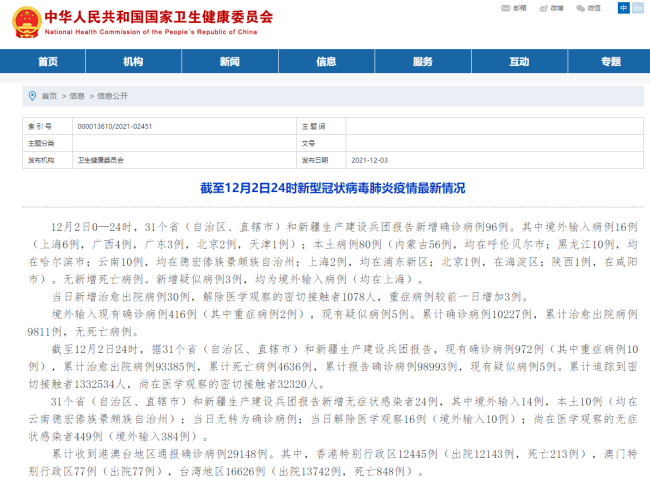Viewport: 650px width, 484px height.
Task: Click the 主题分类 label cell
Action: click(48, 143)
